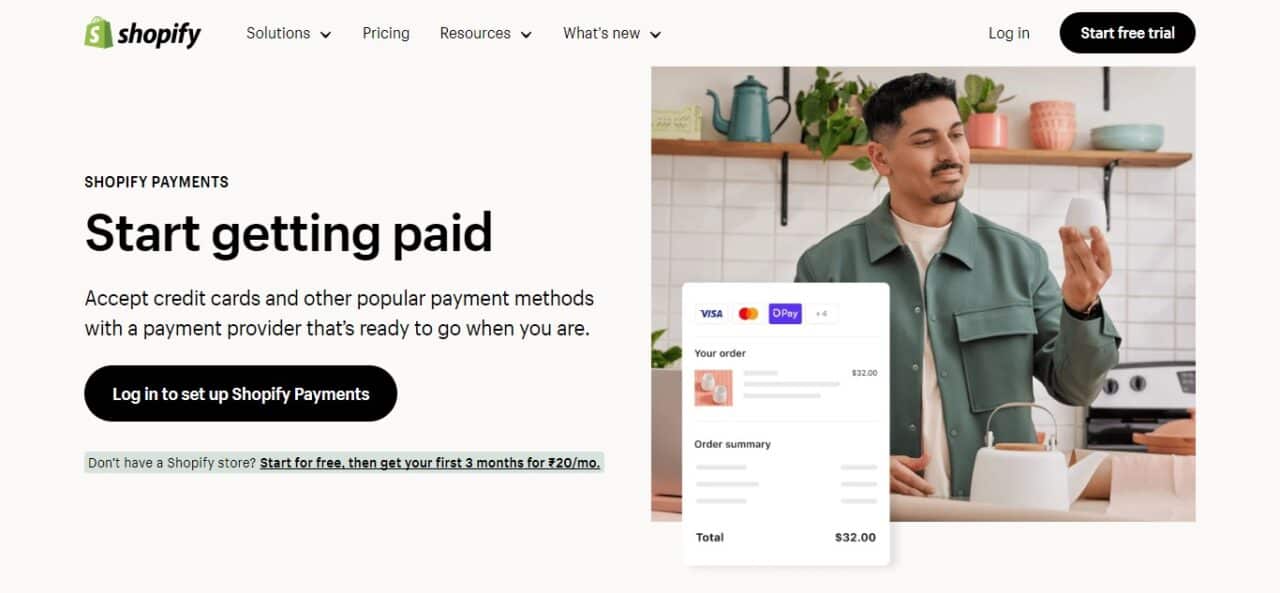1280x593 pixels.
Task: Click the Log in link
Action: point(1009,33)
